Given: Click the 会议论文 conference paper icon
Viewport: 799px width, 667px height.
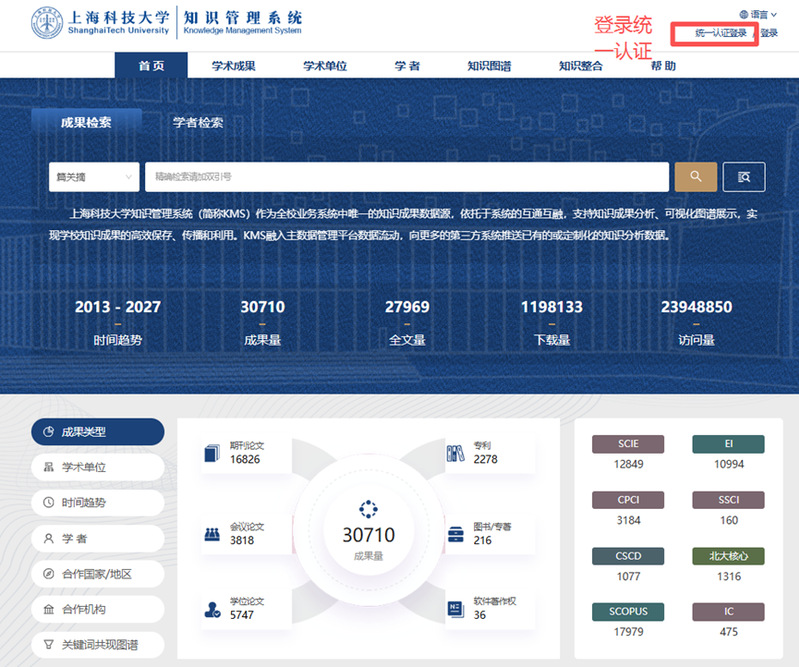Looking at the screenshot, I should click(x=211, y=533).
